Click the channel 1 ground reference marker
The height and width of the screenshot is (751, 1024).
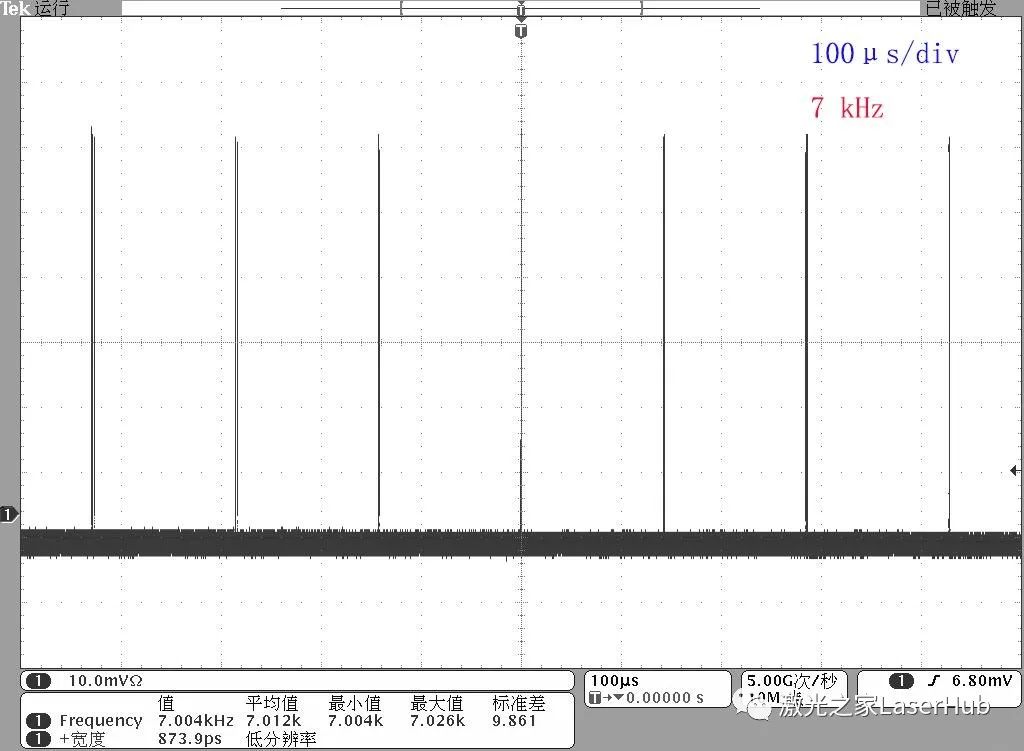click(x=8, y=515)
